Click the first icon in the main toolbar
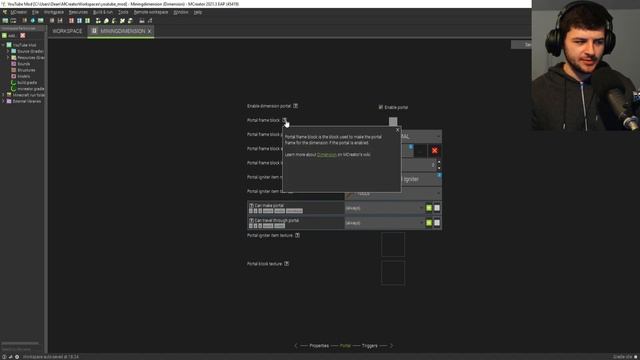 pos(5,20)
